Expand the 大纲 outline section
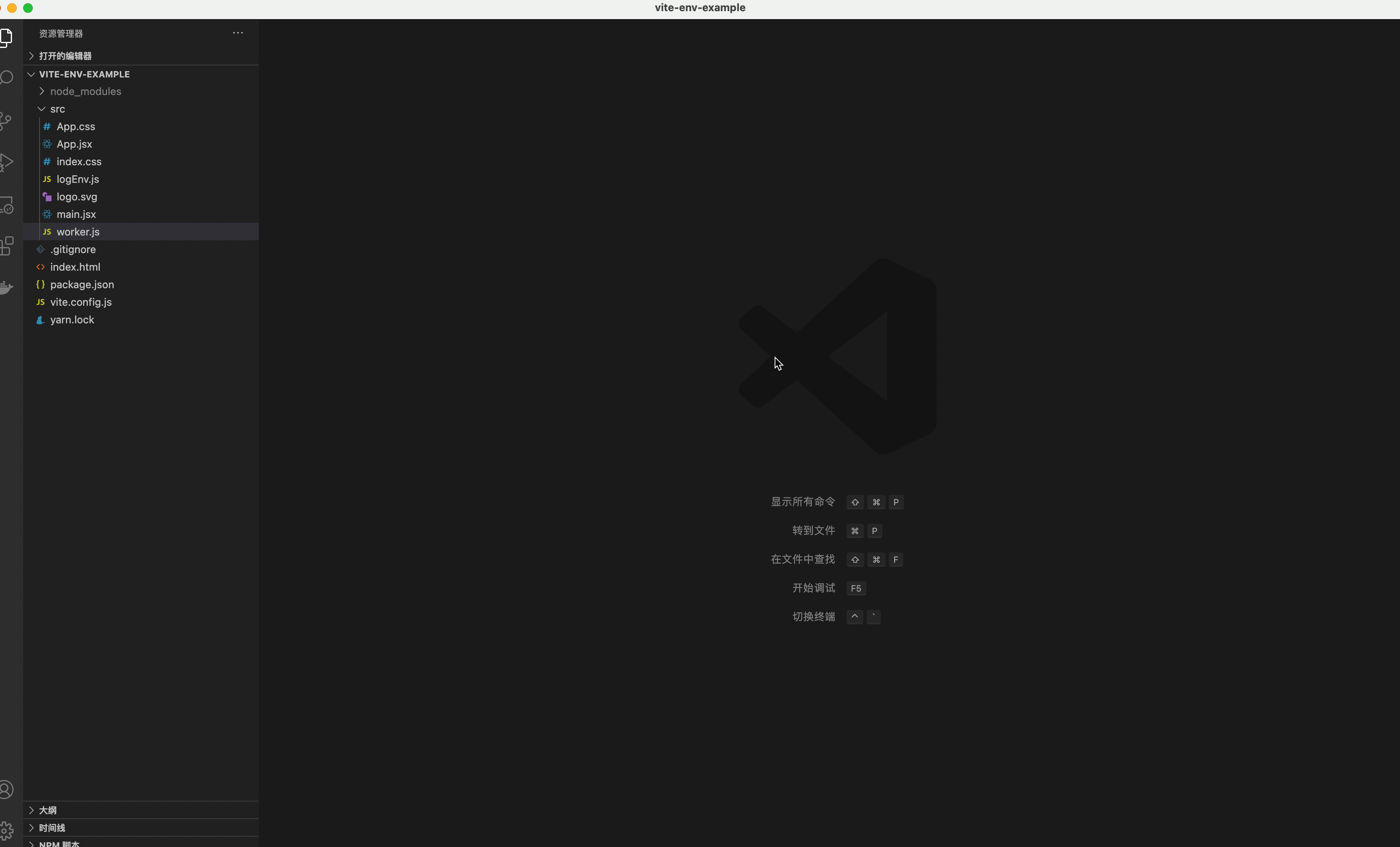This screenshot has width=1400, height=847. coord(48,810)
